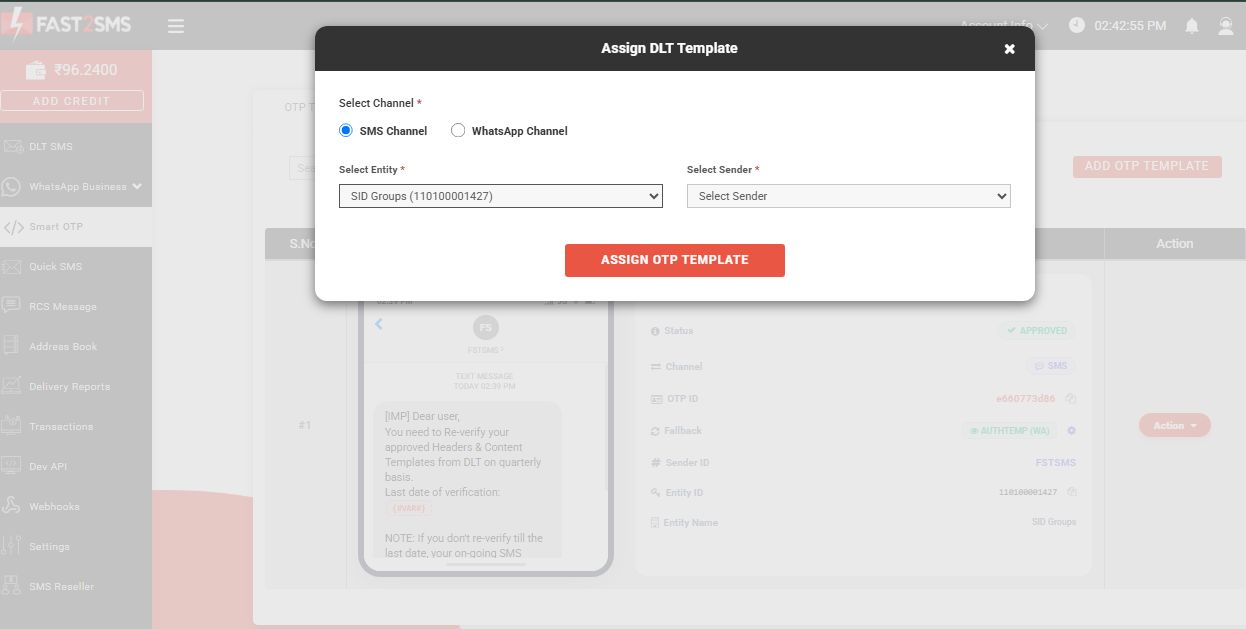Click the FSTSMS sender ID value
The height and width of the screenshot is (629, 1246).
point(1055,463)
